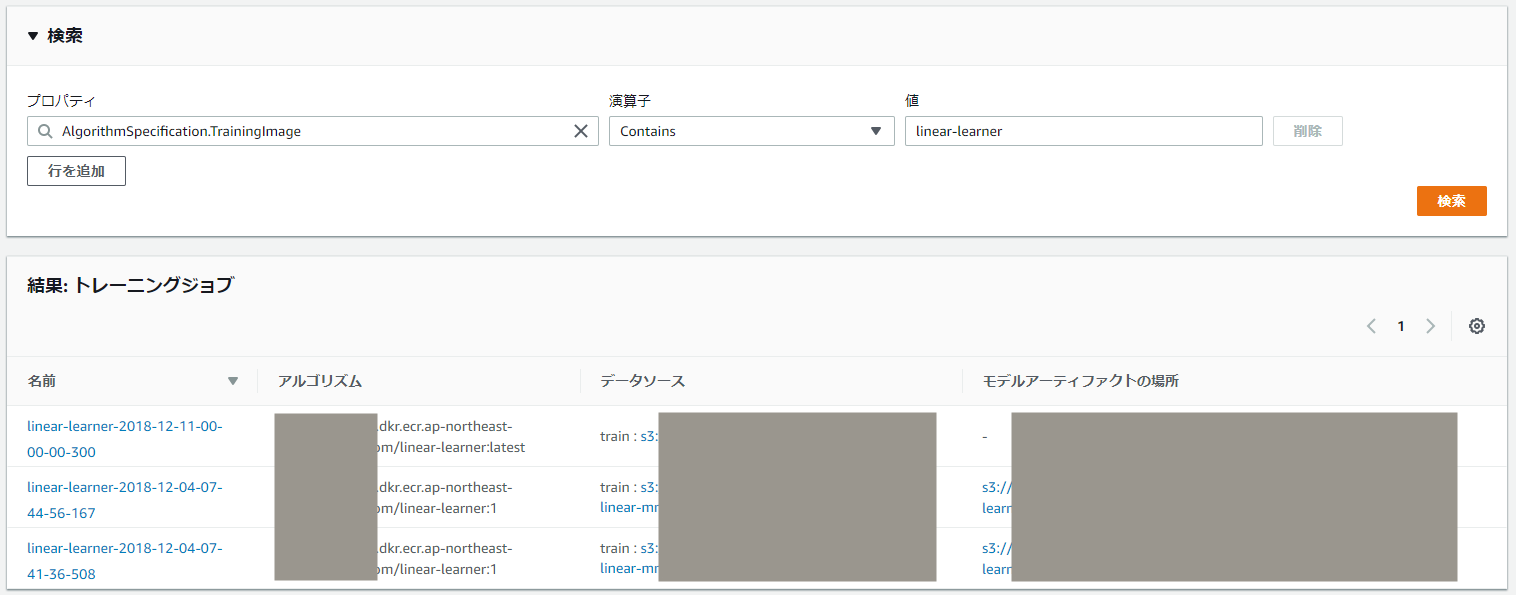Go to previous results page arrow

(1371, 326)
